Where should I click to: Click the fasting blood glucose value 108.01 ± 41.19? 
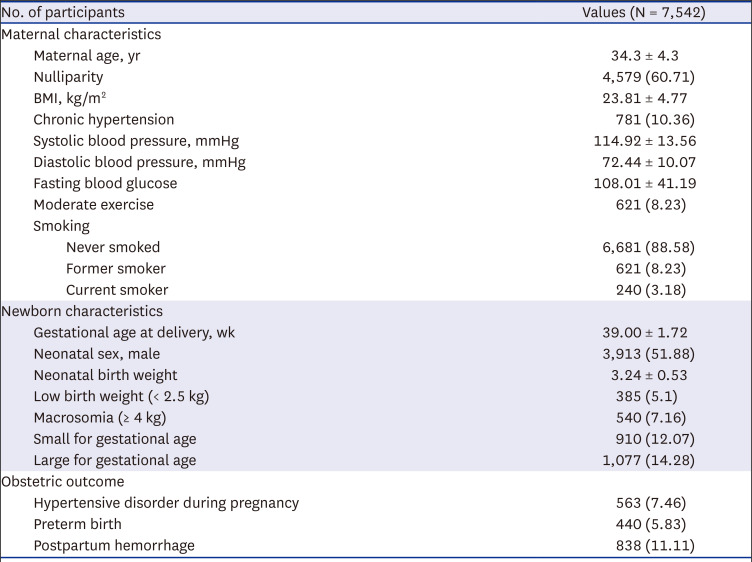(x=645, y=183)
